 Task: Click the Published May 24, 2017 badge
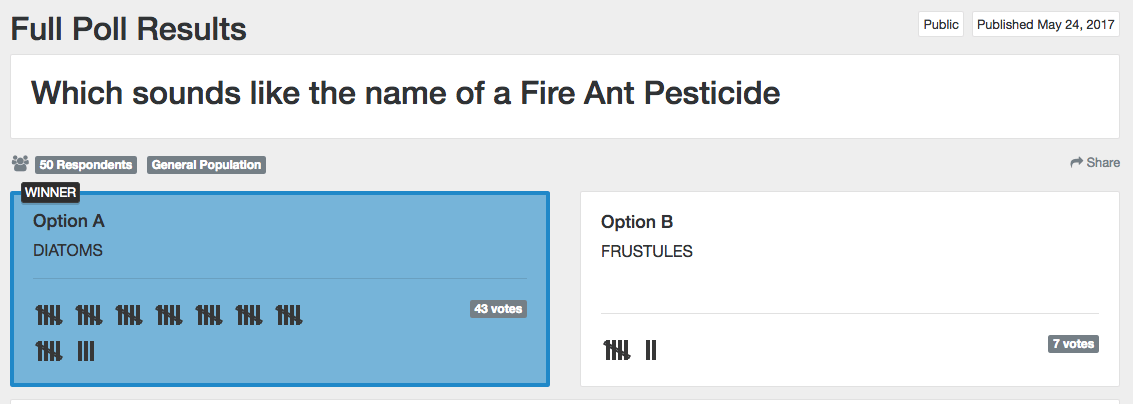1046,25
